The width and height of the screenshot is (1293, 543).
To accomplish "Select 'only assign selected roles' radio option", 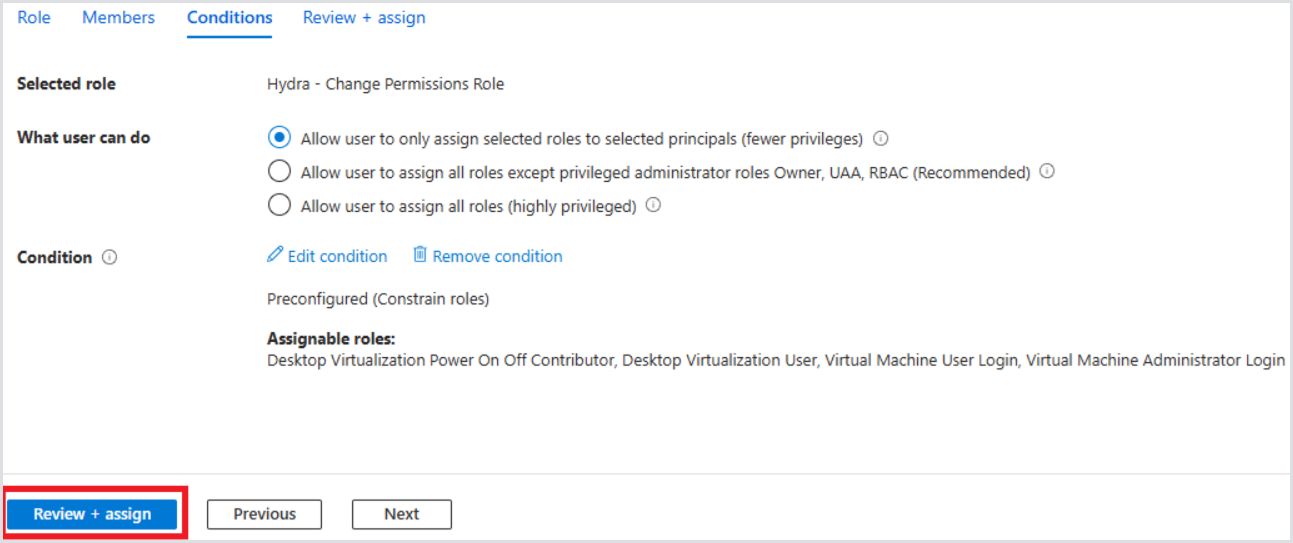I will (x=280, y=138).
